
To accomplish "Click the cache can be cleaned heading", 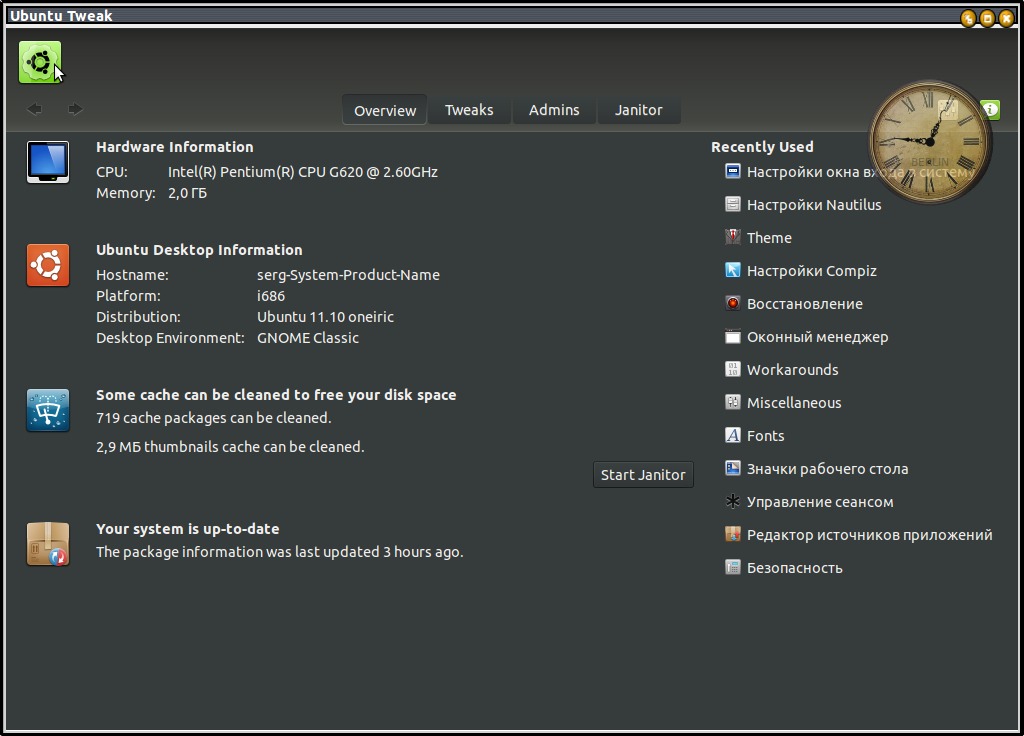I will pos(276,395).
